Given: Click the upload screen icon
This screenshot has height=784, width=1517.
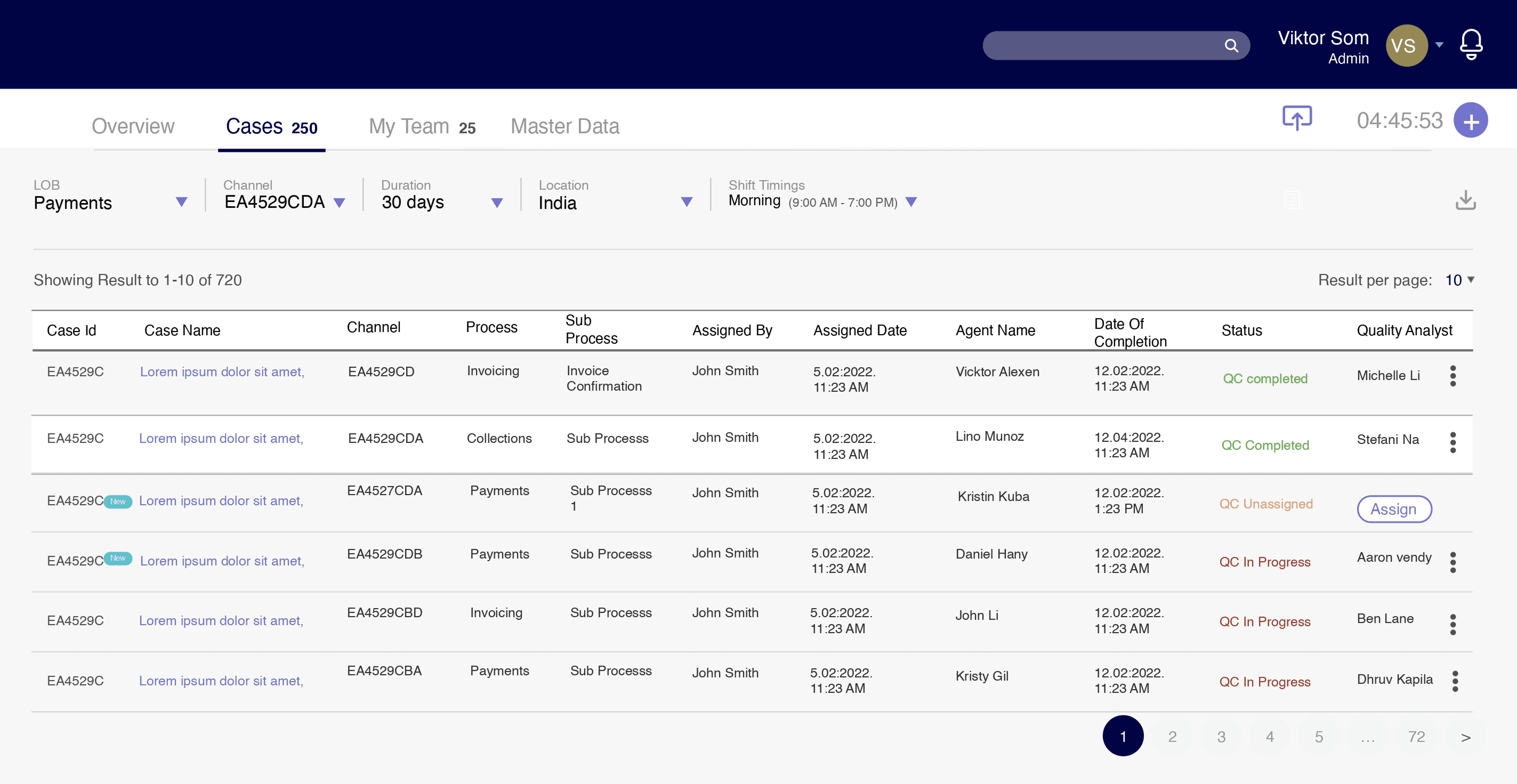Looking at the screenshot, I should point(1297,118).
